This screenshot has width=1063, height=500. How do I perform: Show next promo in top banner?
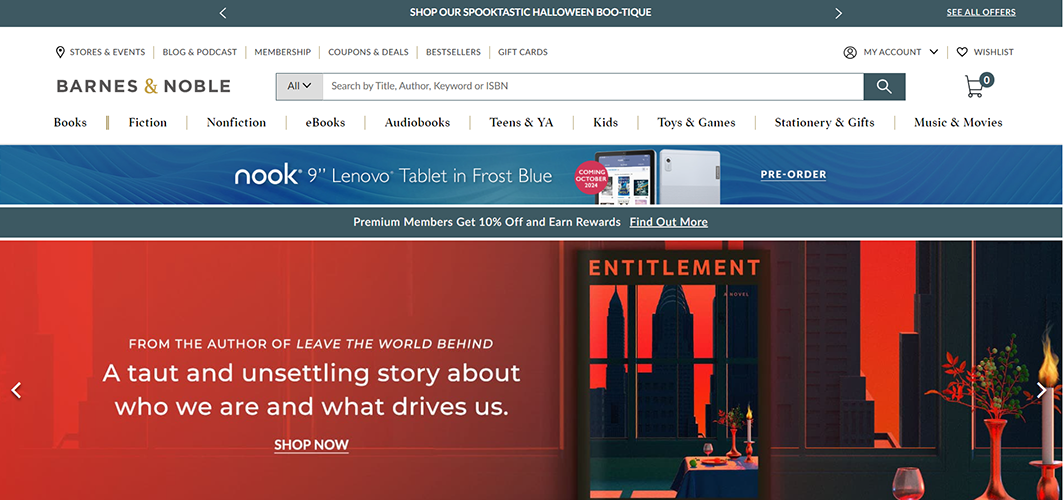point(838,13)
